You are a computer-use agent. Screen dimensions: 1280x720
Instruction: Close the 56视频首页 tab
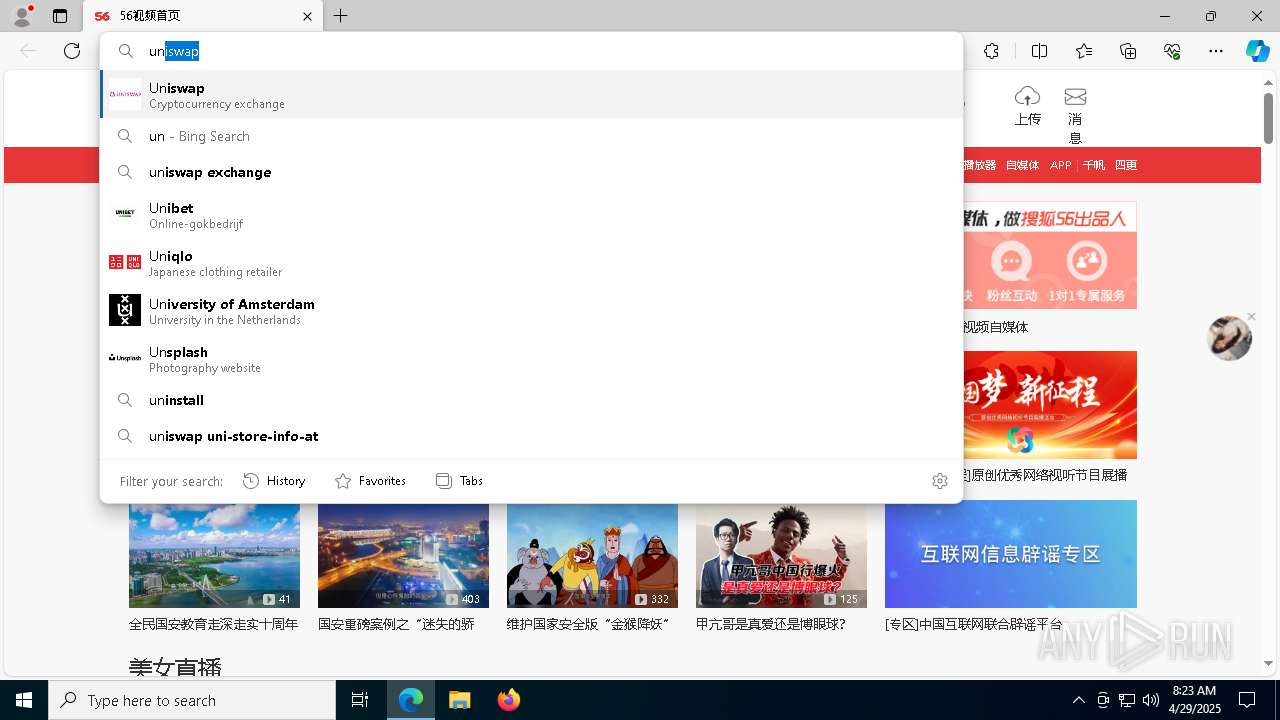pos(307,16)
